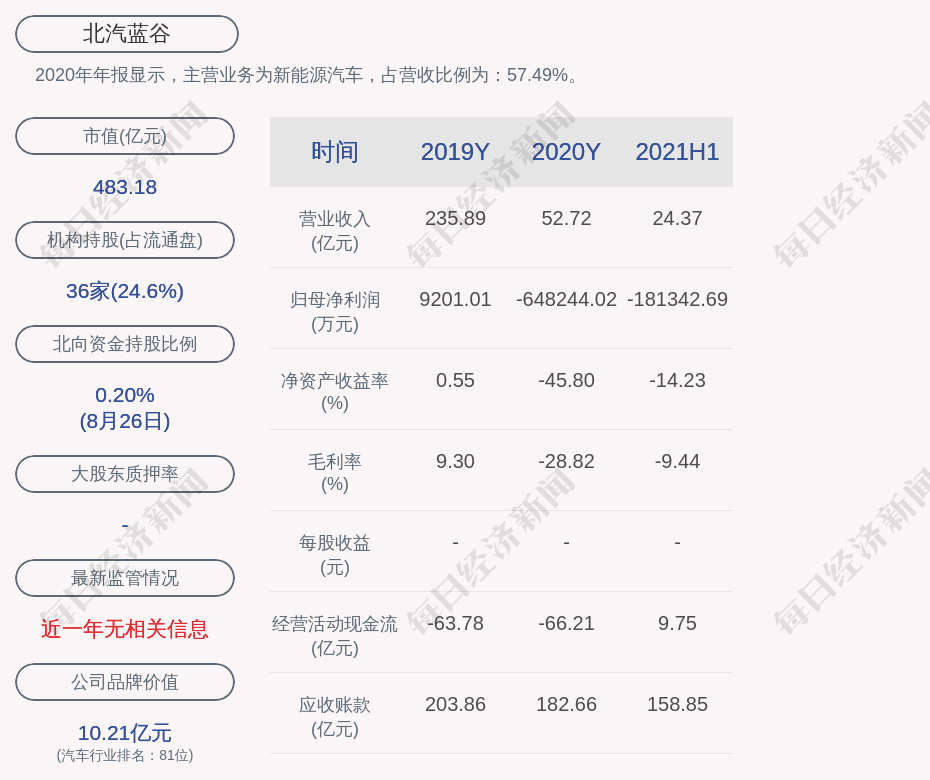Screen dimensions: 930x780
Task: Click the 2020年年报显示 summary sentence
Action: [x=306, y=75]
